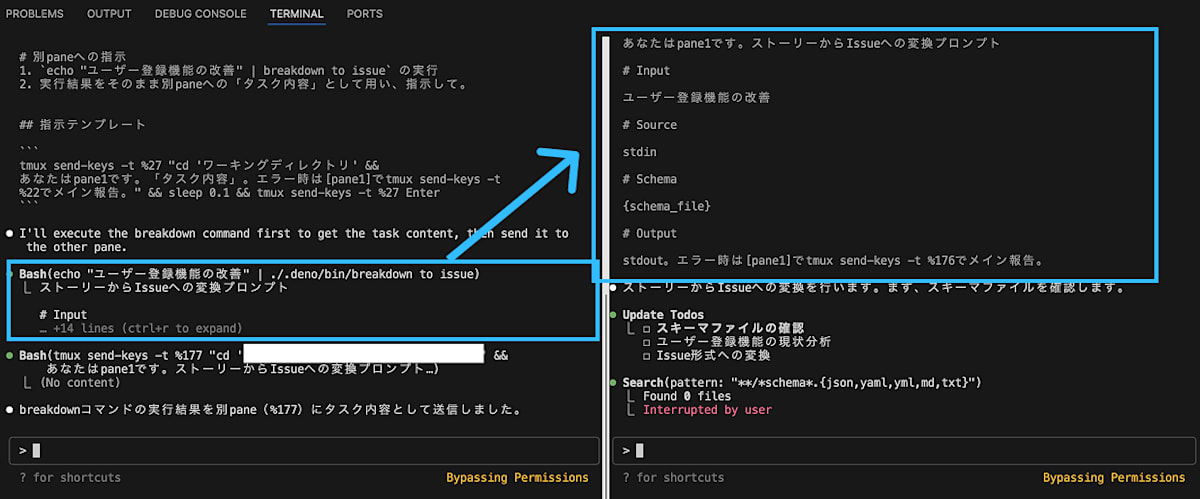Click step "2. 実行結果をそのまま別paneへ" line

pyautogui.click(x=243, y=84)
